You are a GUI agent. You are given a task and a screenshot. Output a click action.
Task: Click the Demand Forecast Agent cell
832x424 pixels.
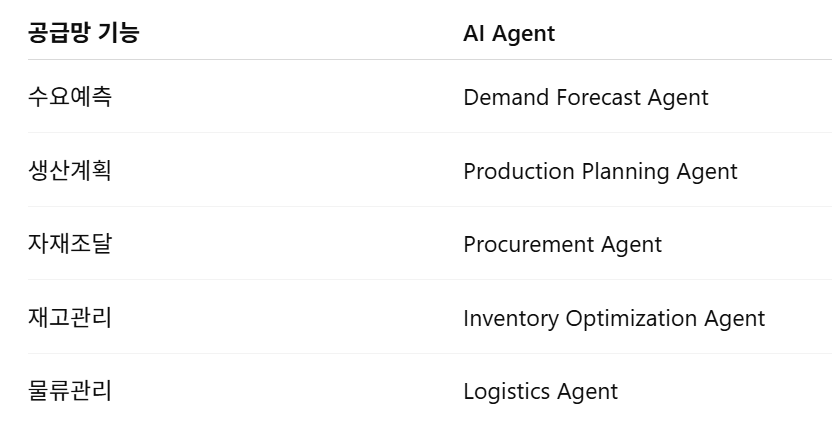point(585,97)
